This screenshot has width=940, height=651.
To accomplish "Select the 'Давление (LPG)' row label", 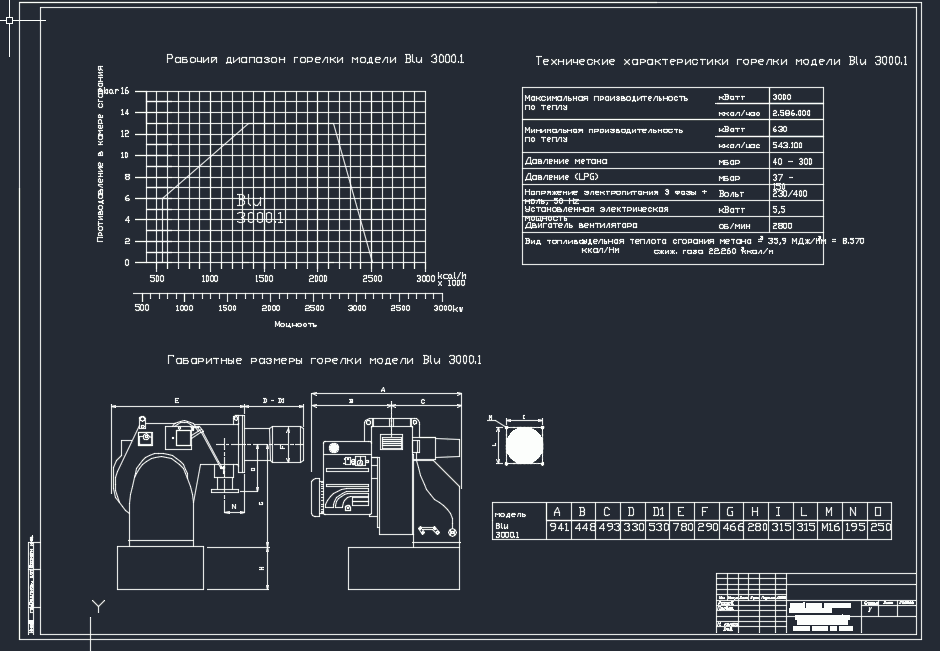I will pos(562,177).
